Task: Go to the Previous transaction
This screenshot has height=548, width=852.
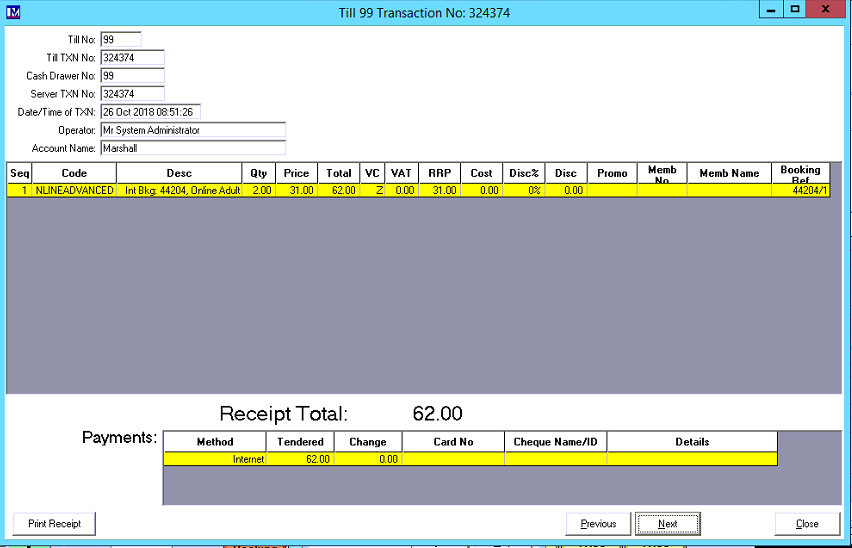Action: tap(598, 524)
